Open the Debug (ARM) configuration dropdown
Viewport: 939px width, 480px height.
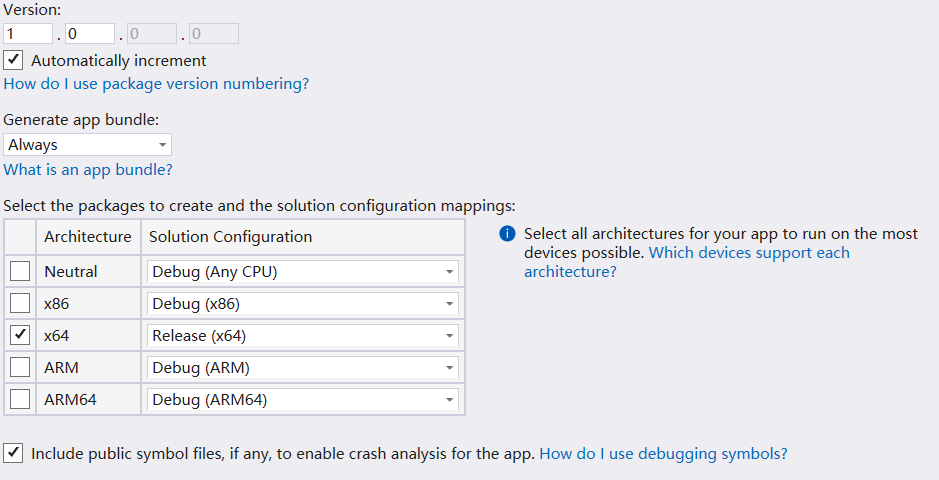pyautogui.click(x=303, y=367)
